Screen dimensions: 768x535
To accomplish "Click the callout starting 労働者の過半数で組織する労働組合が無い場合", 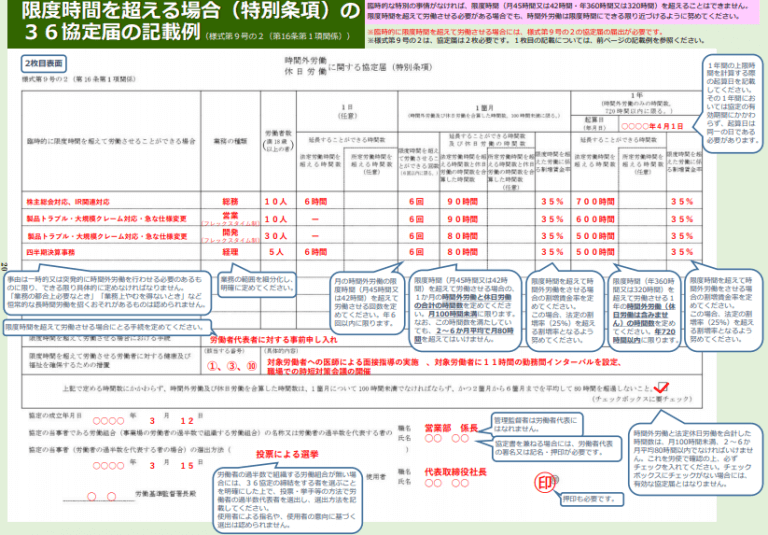I will [288, 500].
